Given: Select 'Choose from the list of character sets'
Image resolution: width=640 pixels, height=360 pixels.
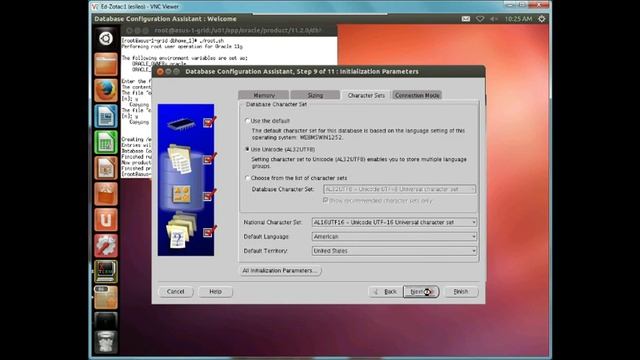Looking at the screenshot, I should (x=247, y=178).
